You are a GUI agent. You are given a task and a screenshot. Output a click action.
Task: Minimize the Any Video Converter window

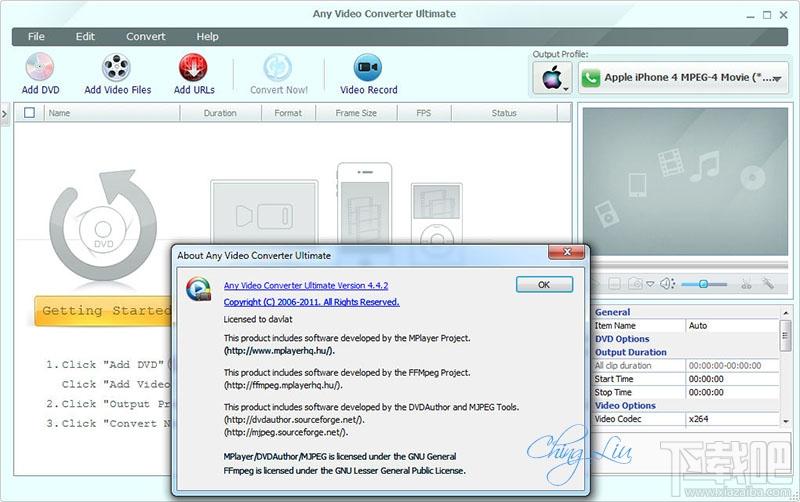pos(750,15)
